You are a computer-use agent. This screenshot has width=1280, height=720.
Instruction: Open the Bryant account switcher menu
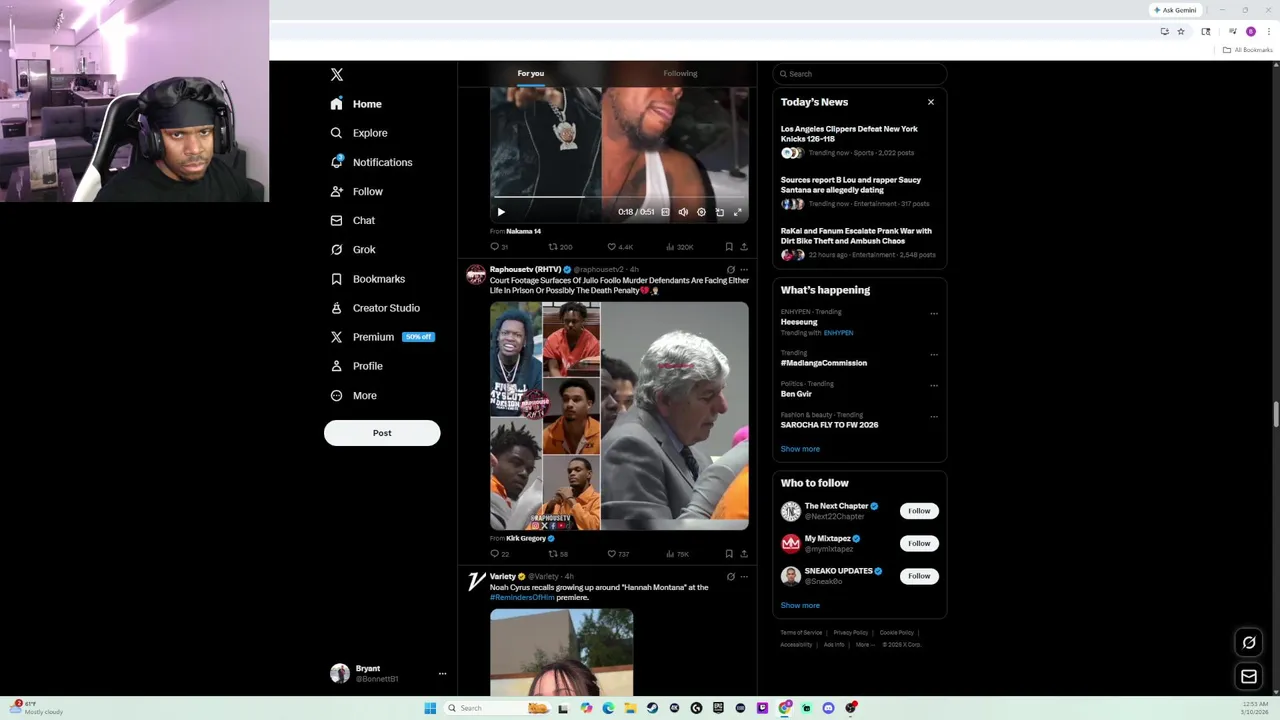(388, 673)
